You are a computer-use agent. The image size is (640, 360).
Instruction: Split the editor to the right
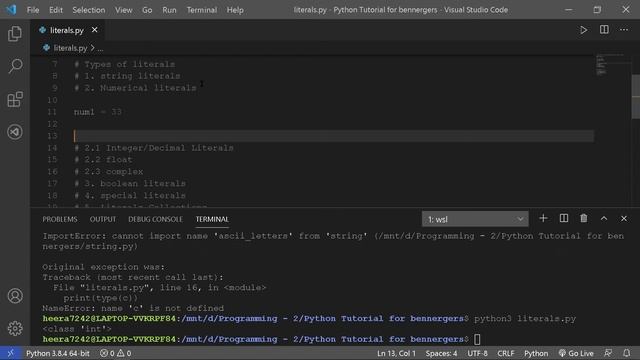(604, 30)
